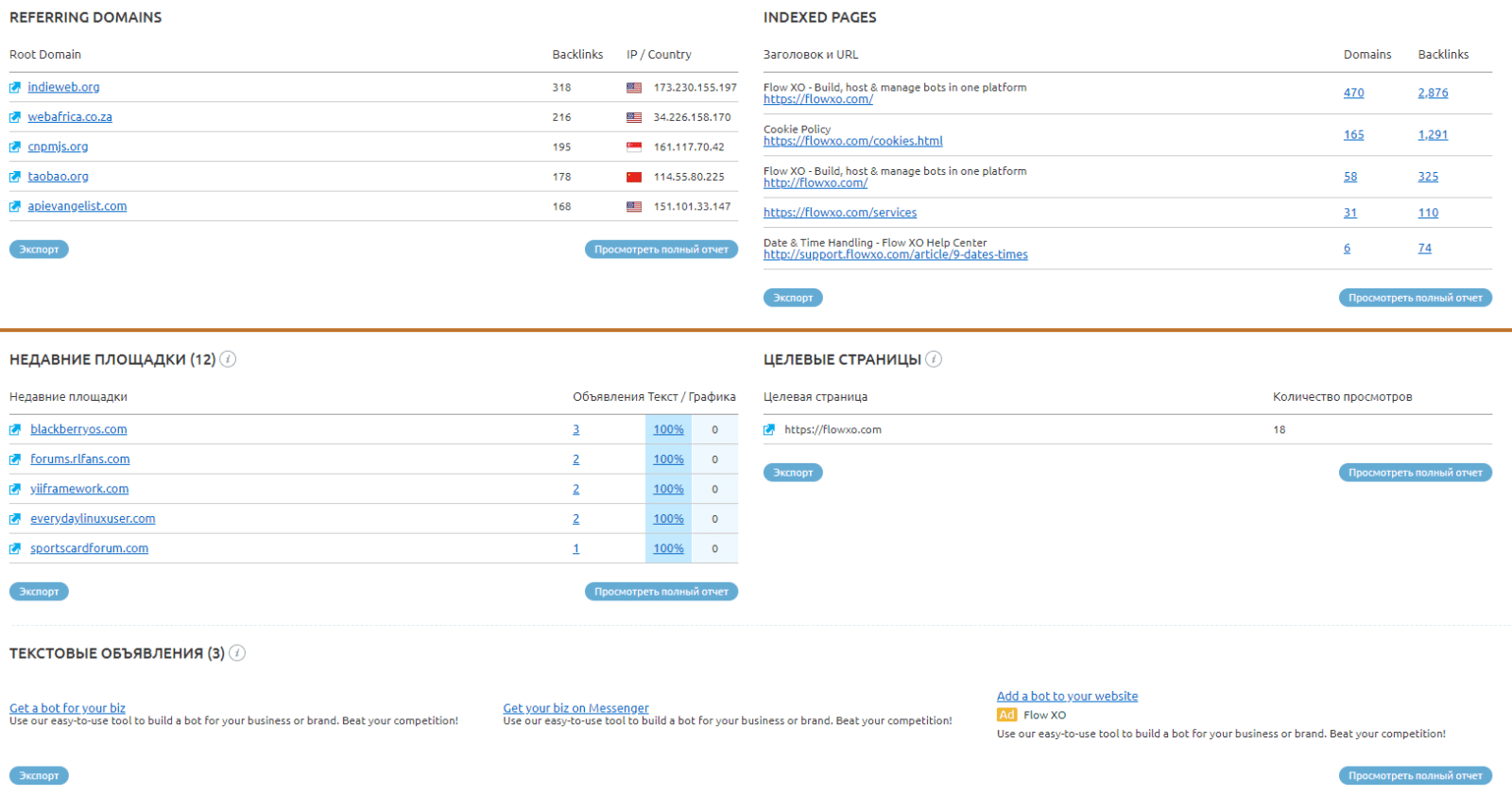Screen dimensions: 1512x796
Task: Open external link icon beside webafrica.co.za
Action: [15, 117]
